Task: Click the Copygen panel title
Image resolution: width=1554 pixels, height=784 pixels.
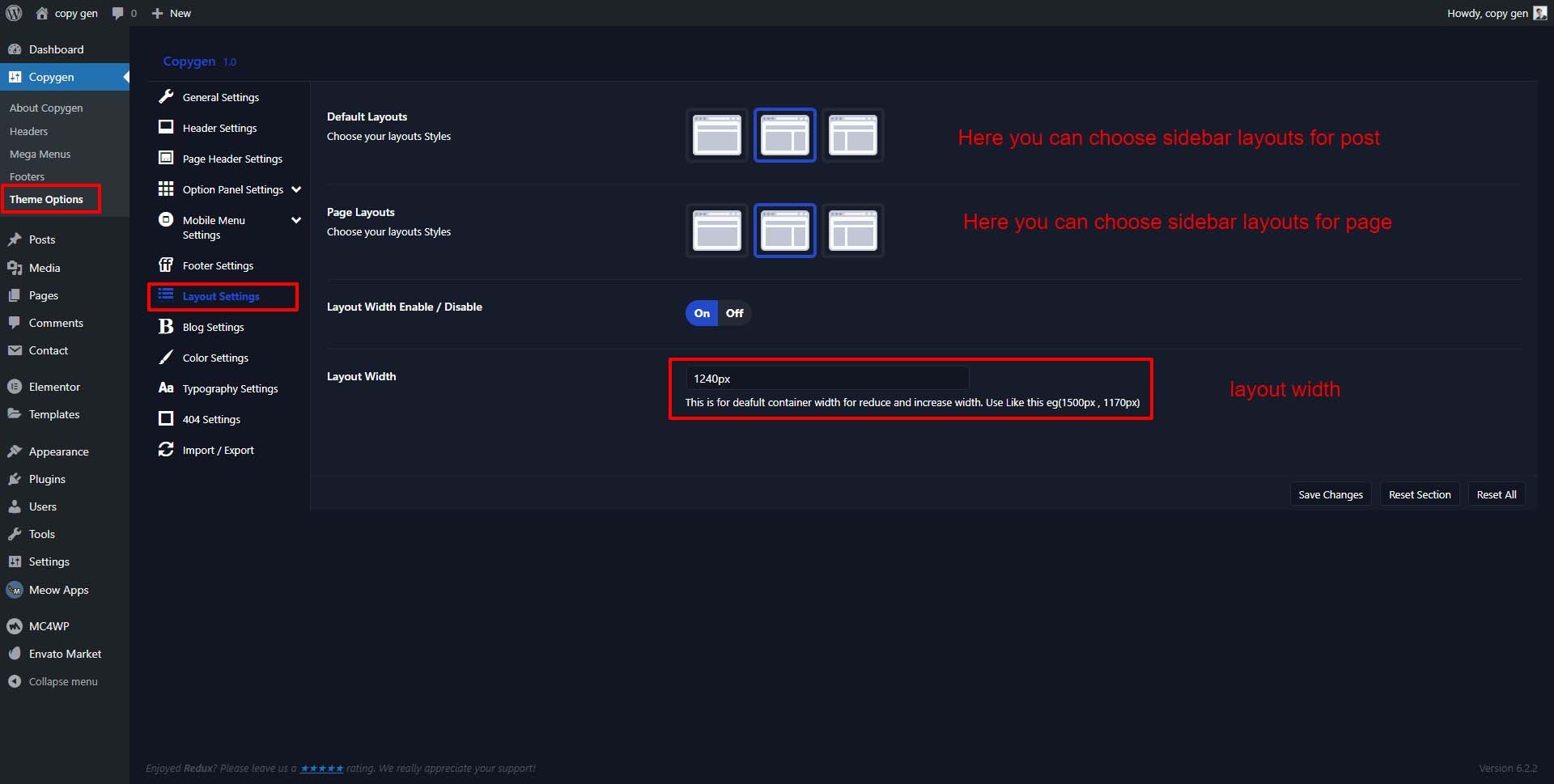Action: [x=189, y=61]
